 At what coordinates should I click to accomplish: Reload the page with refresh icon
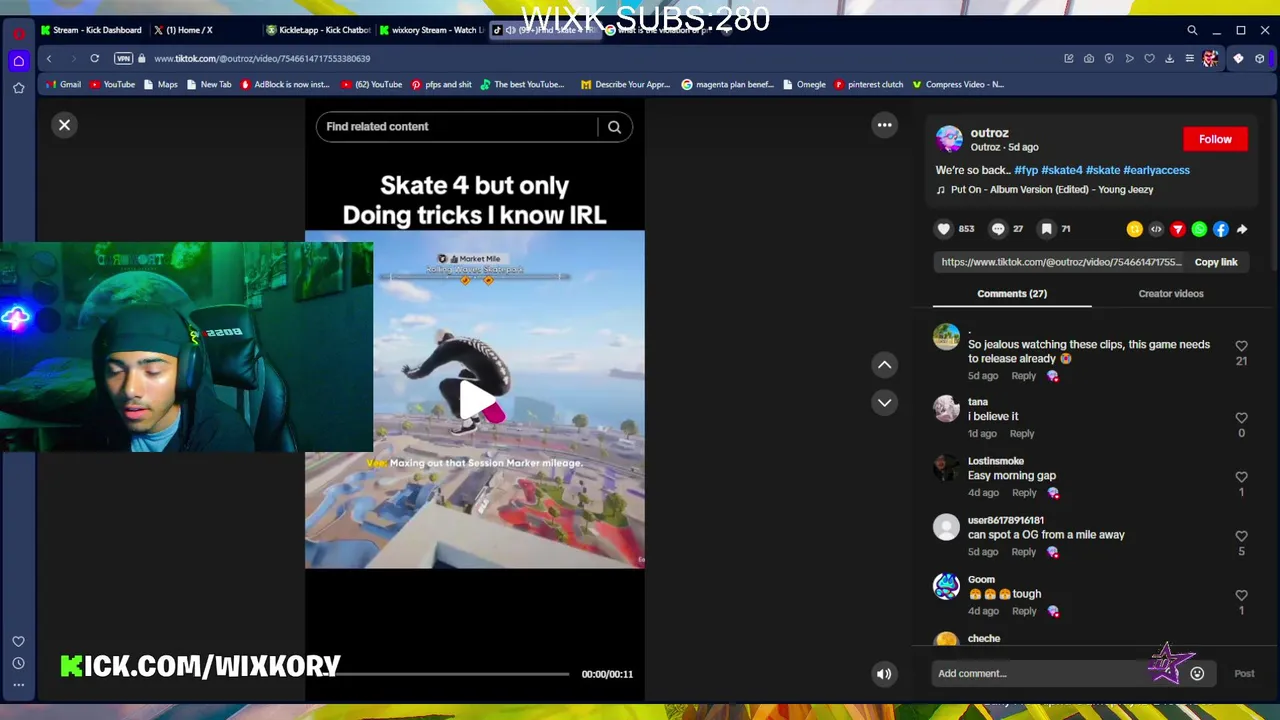[94, 59]
